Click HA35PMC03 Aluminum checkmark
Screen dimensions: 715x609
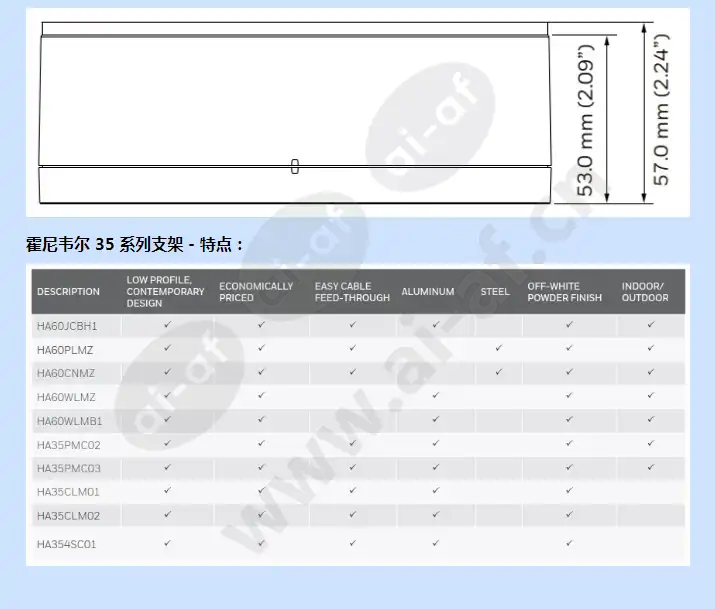435,467
